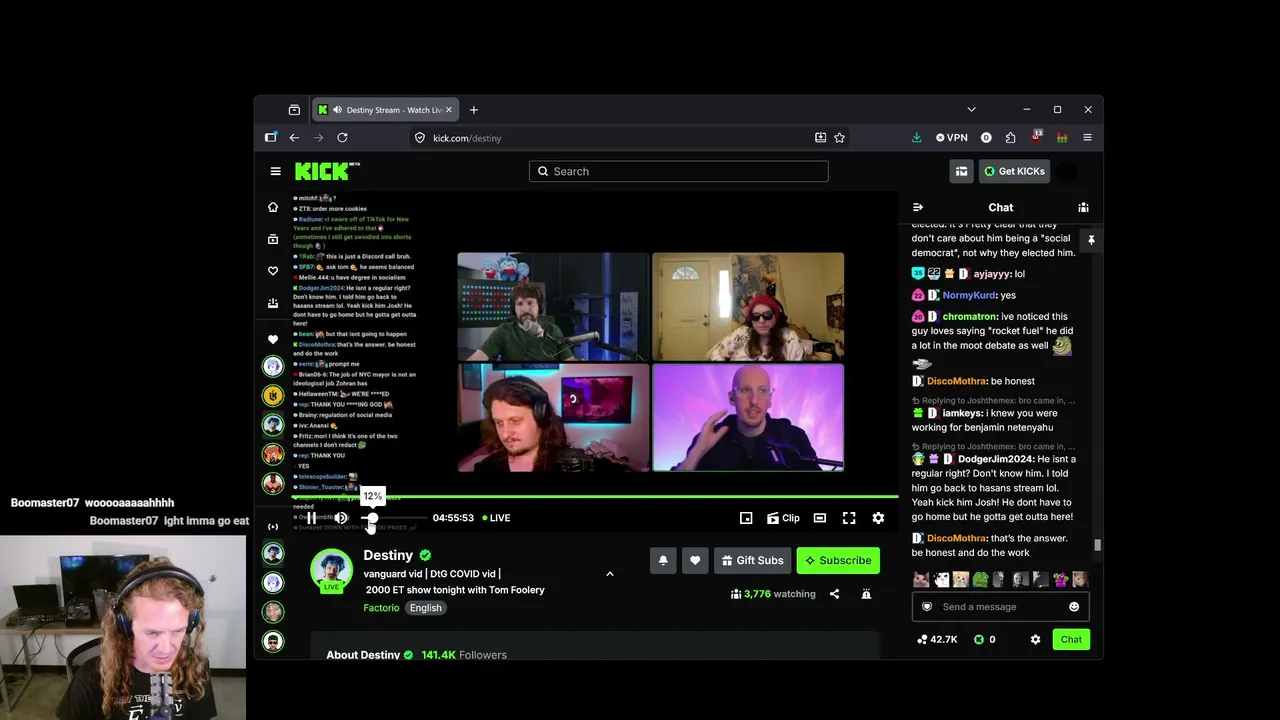Share the stream via share icon
The image size is (1280, 720).
click(x=834, y=594)
